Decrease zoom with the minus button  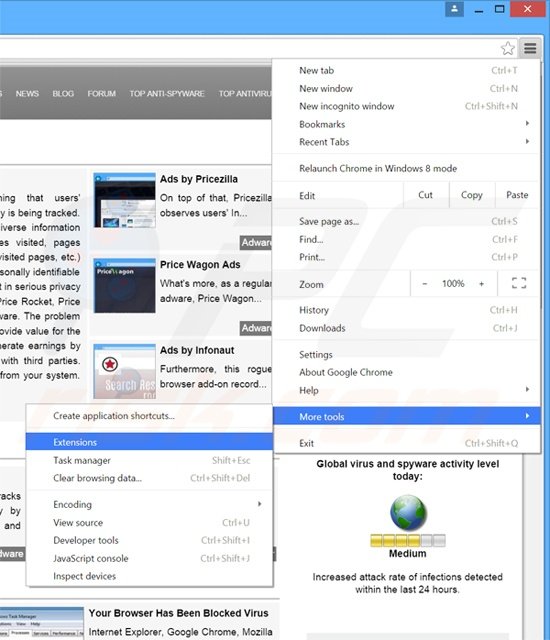point(424,284)
